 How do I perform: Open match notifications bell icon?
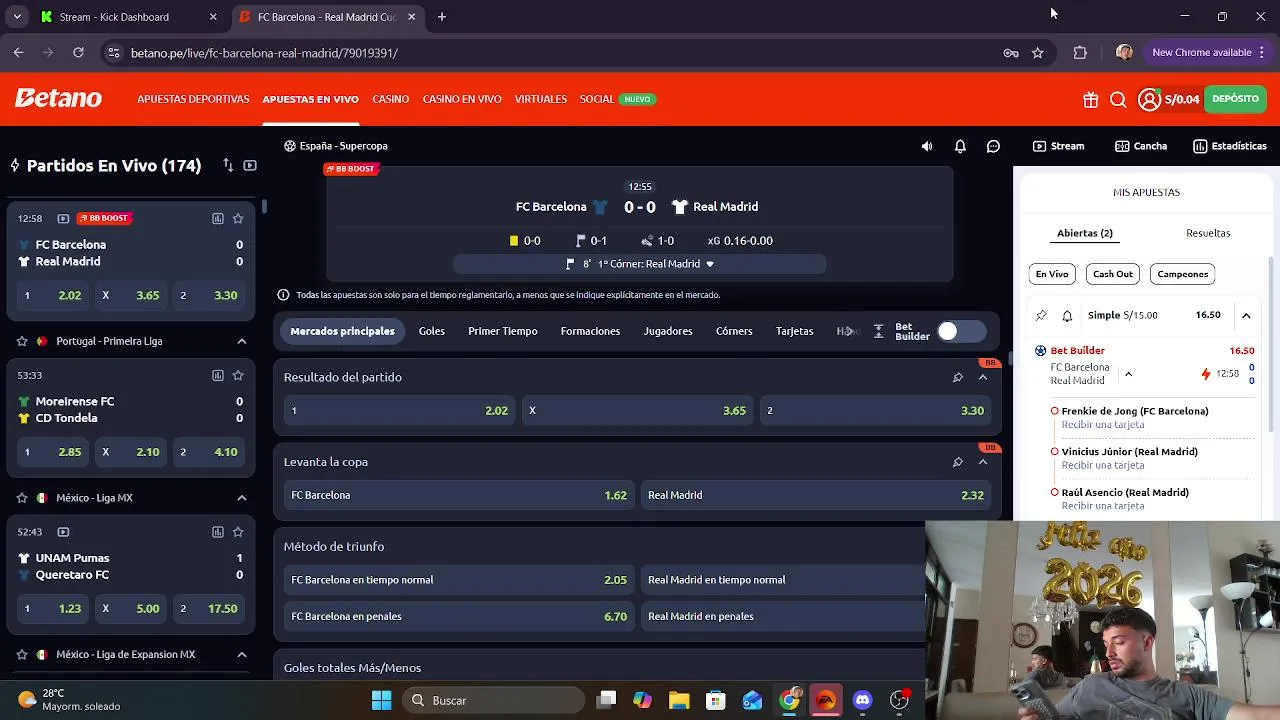click(x=960, y=146)
